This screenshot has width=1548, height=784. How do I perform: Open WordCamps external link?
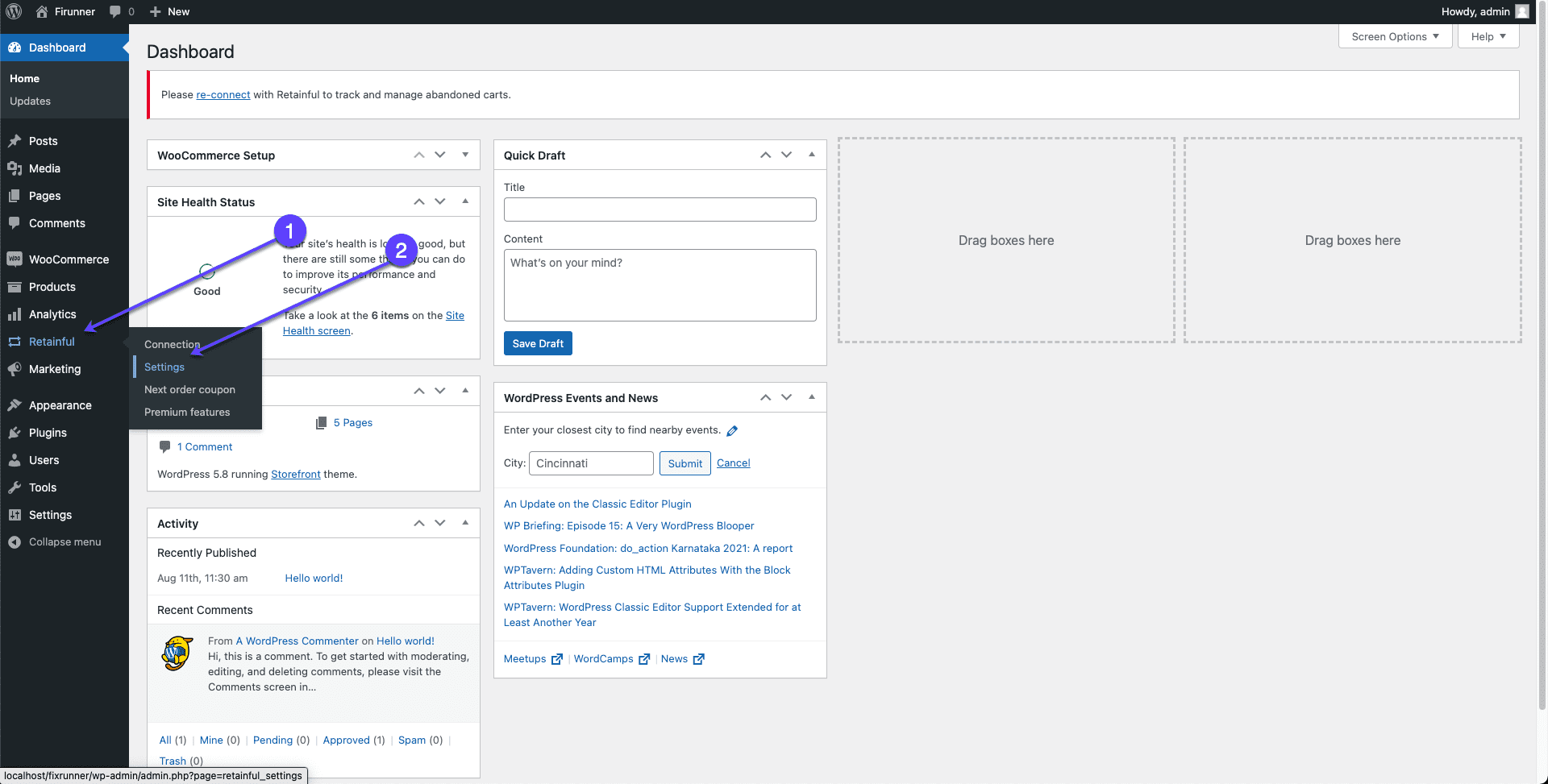click(x=611, y=658)
